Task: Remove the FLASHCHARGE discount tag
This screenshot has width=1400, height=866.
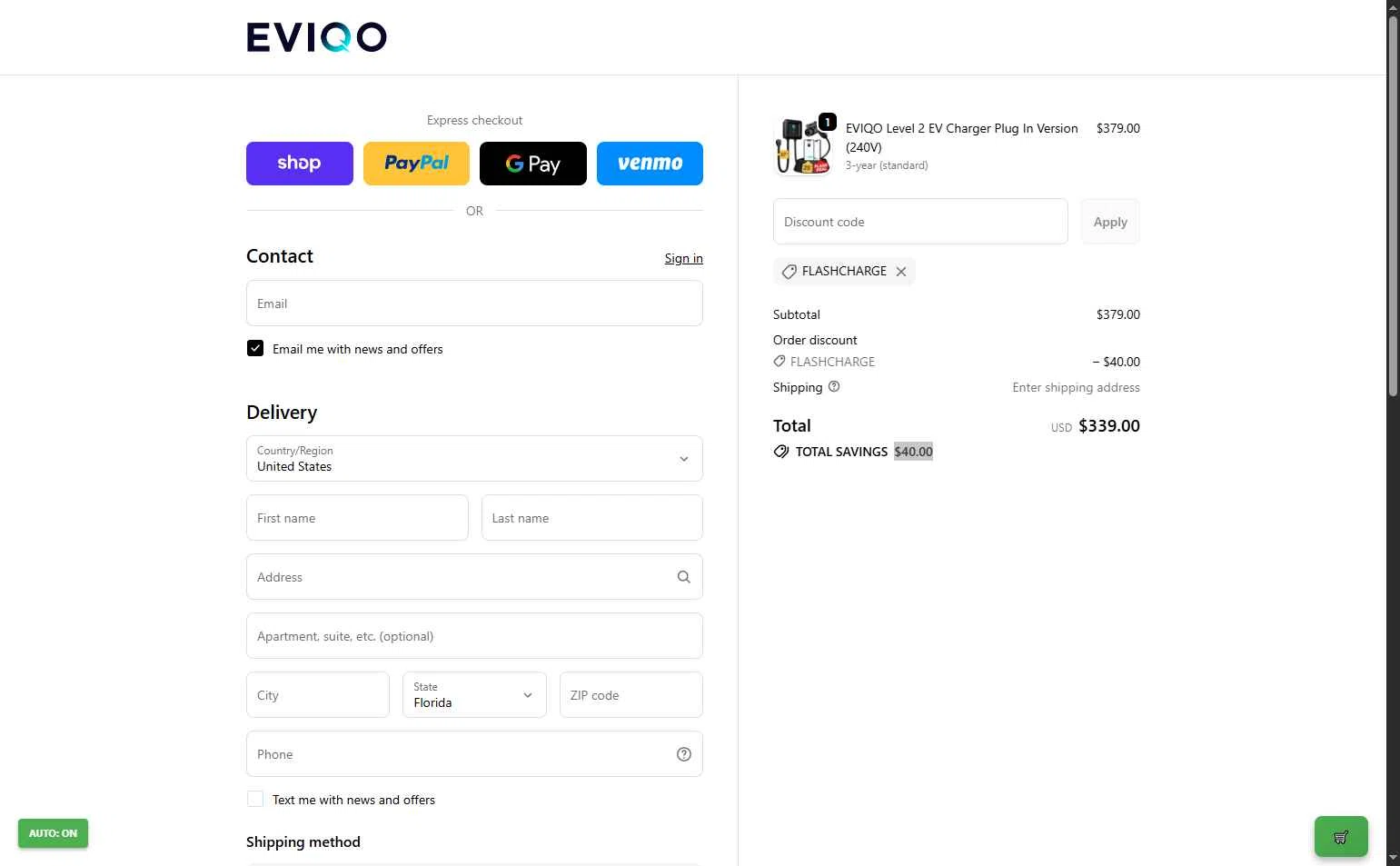Action: coord(901,272)
